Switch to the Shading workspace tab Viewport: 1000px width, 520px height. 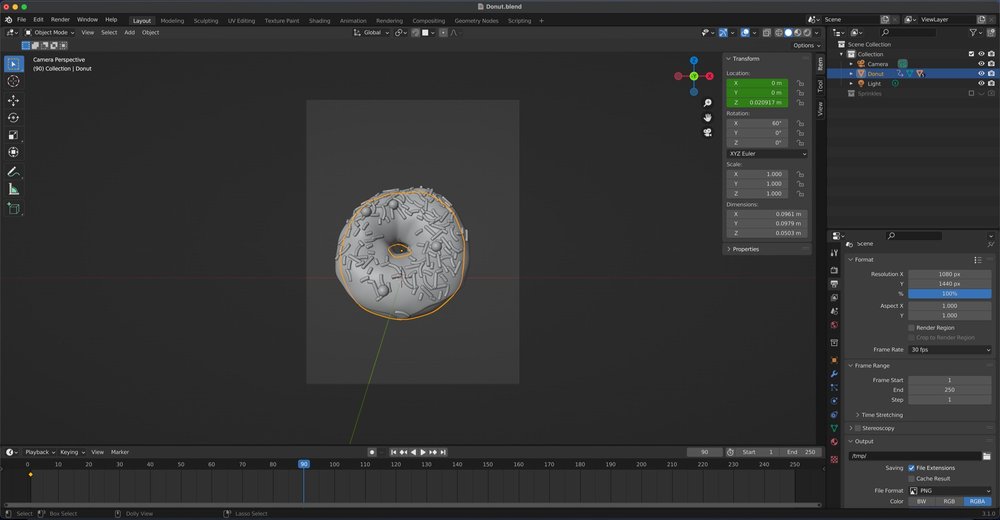[320, 21]
